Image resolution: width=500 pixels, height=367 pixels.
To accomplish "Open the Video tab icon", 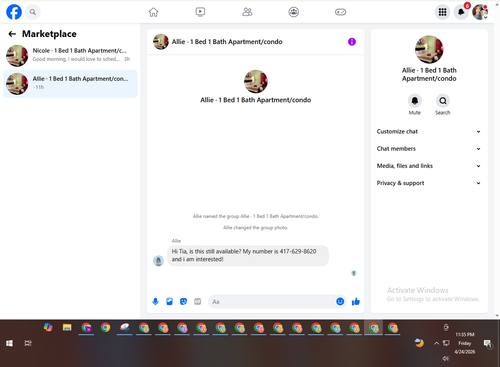I will [x=200, y=12].
